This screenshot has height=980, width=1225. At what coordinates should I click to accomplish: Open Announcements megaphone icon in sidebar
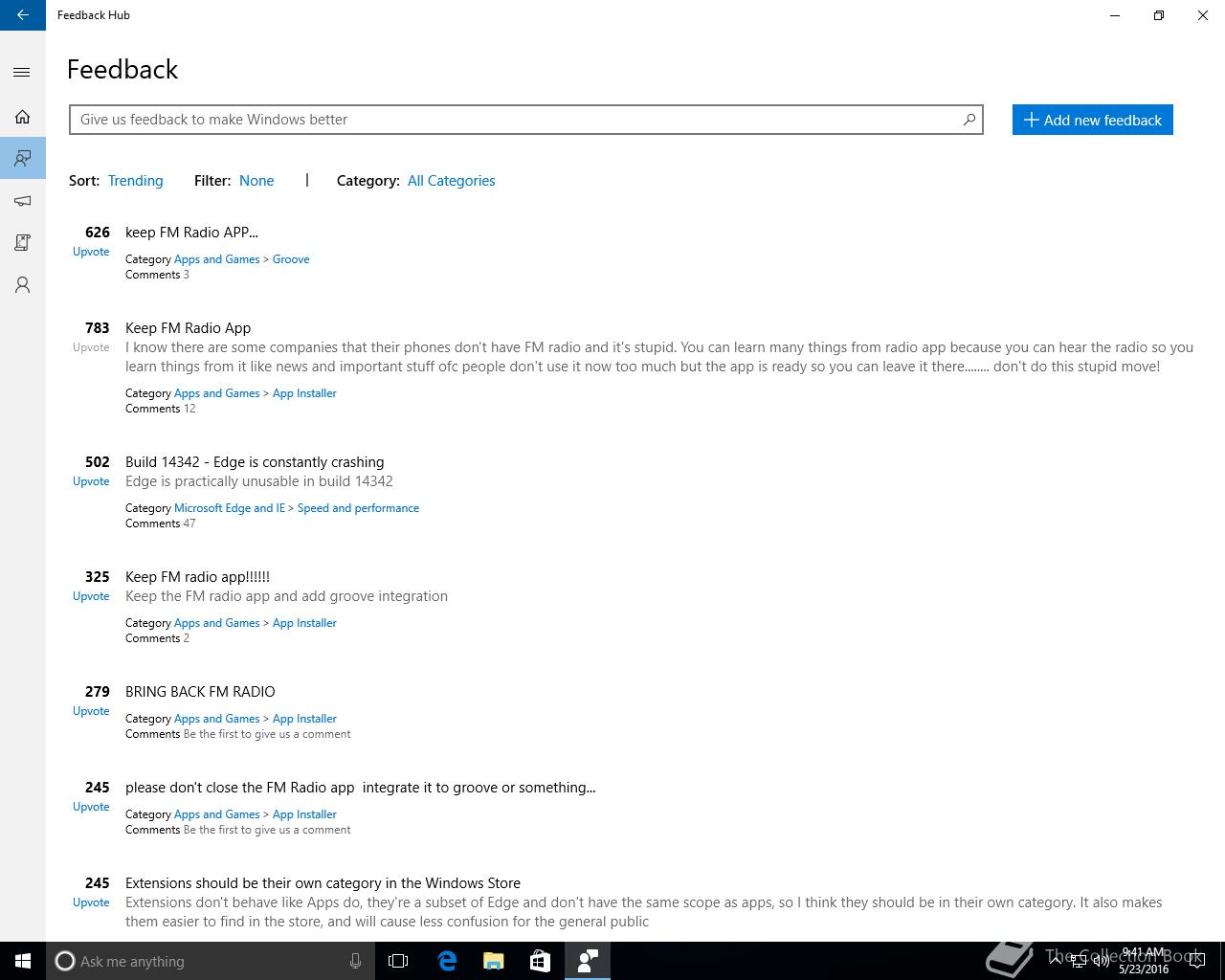23,201
